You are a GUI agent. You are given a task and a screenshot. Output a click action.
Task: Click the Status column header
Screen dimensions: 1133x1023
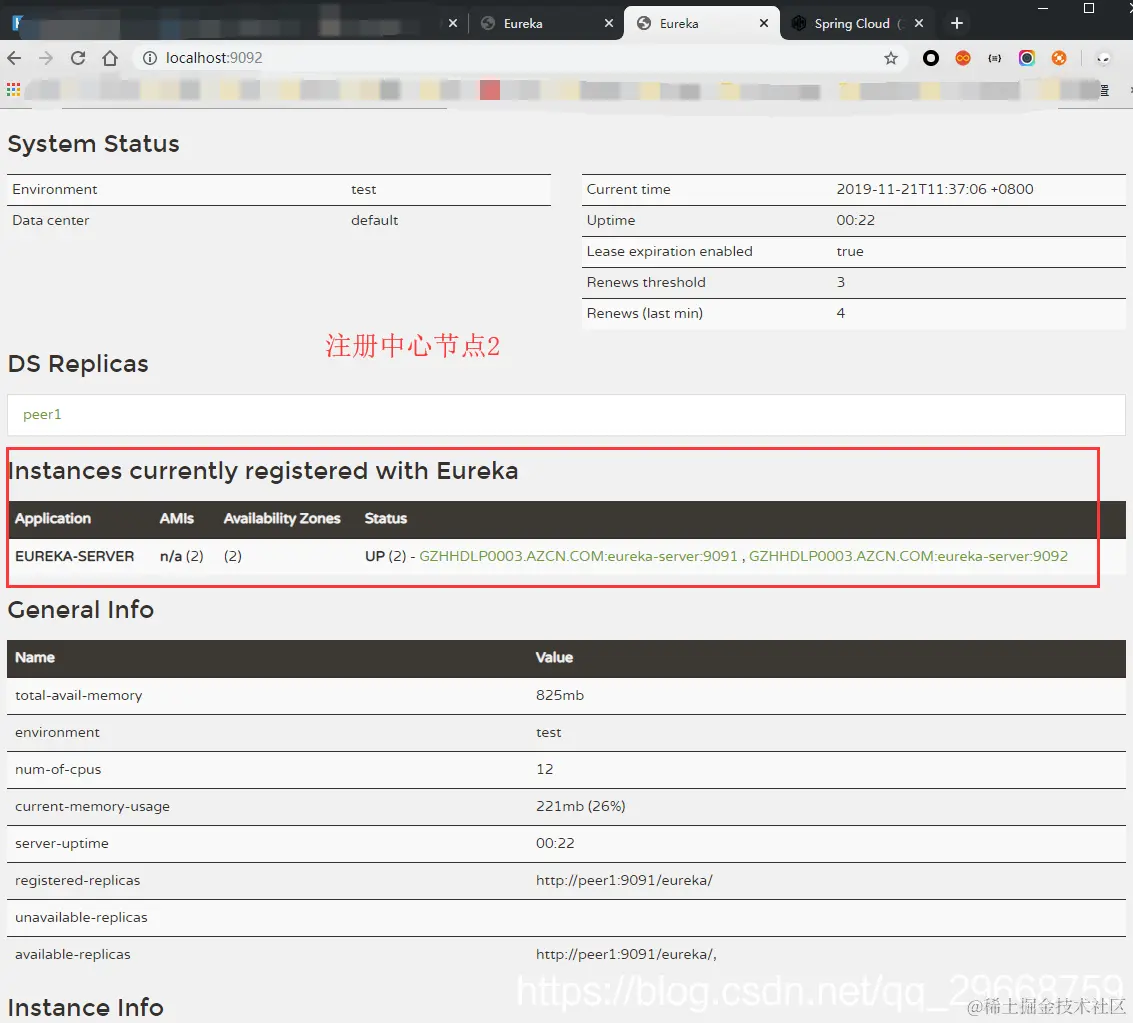click(x=386, y=519)
